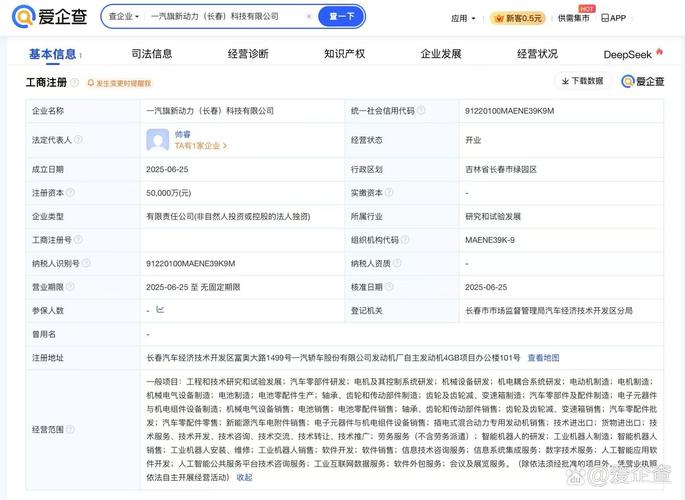Click help icon beside 核准日期
Screen dimensions: 685x500
(389, 287)
